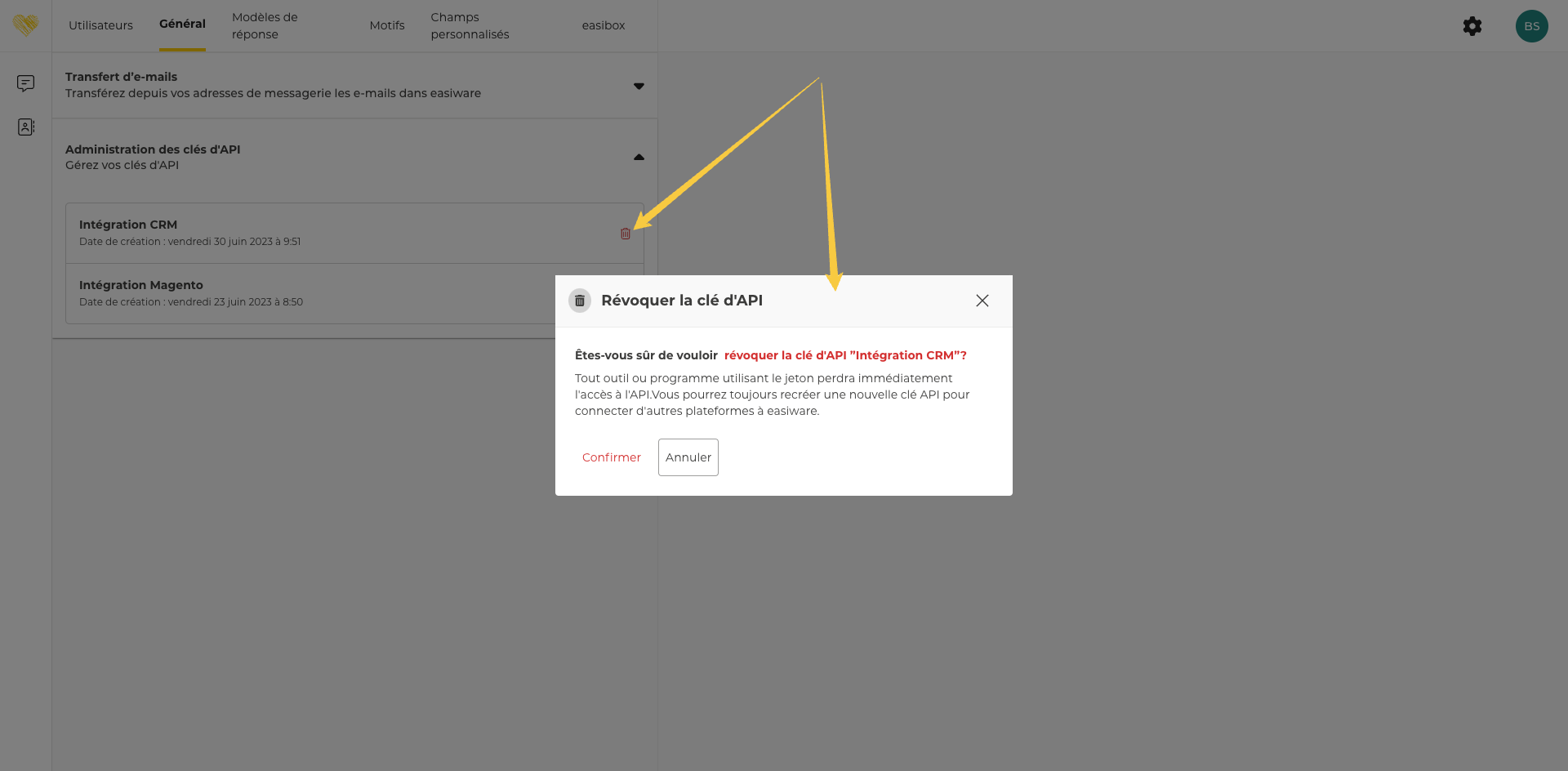Viewport: 1568px width, 771px height.
Task: Click trash icon in the dialog header
Action: tap(580, 301)
